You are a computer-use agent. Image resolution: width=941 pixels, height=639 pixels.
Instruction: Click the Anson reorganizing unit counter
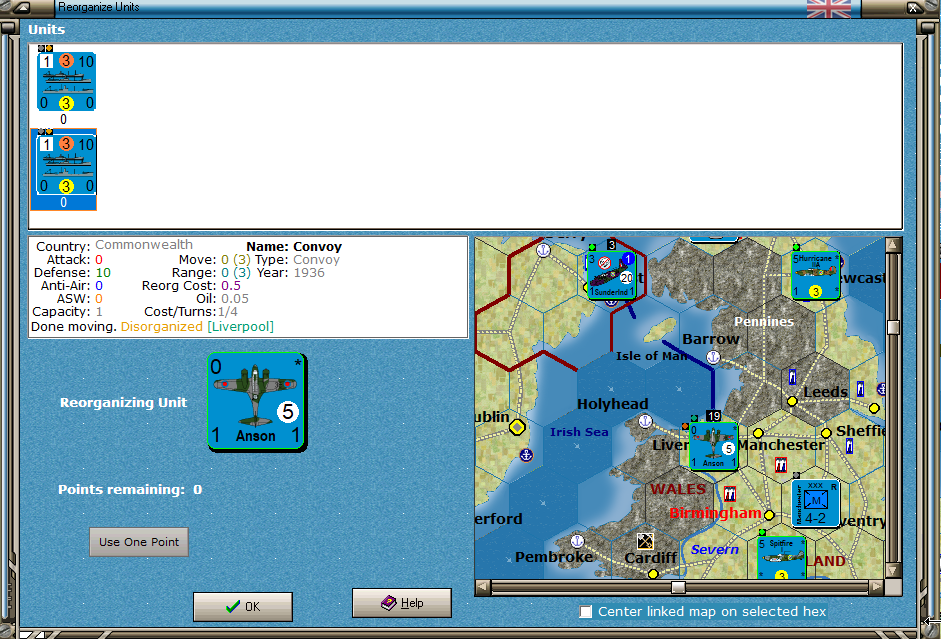tap(257, 401)
